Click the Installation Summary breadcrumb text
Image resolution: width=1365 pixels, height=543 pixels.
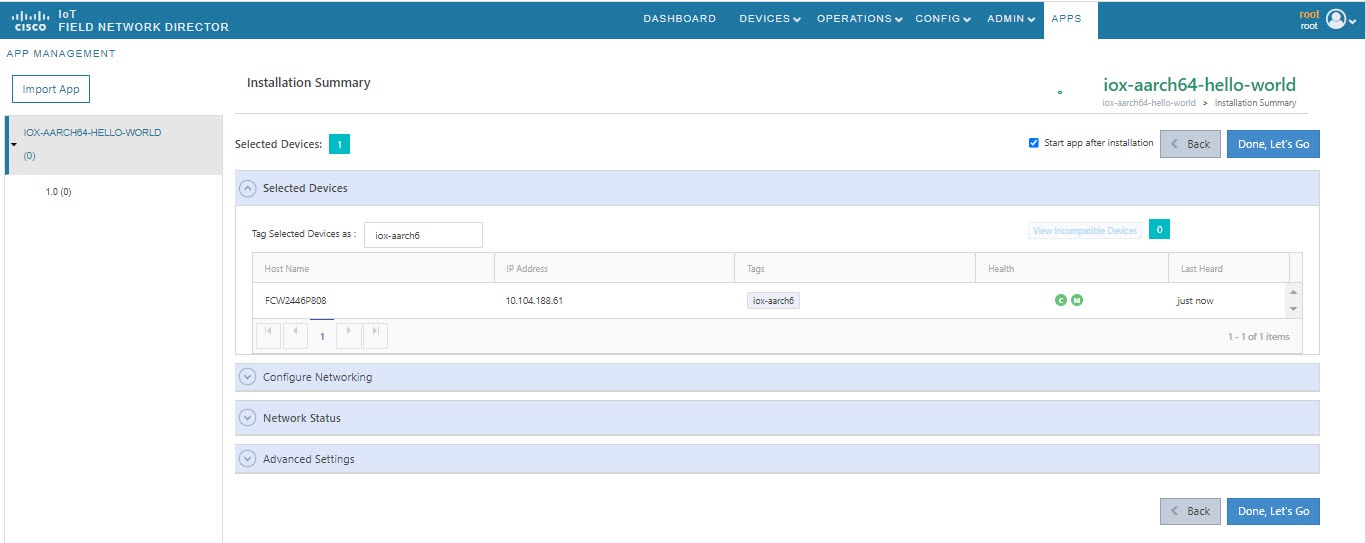coord(1255,103)
